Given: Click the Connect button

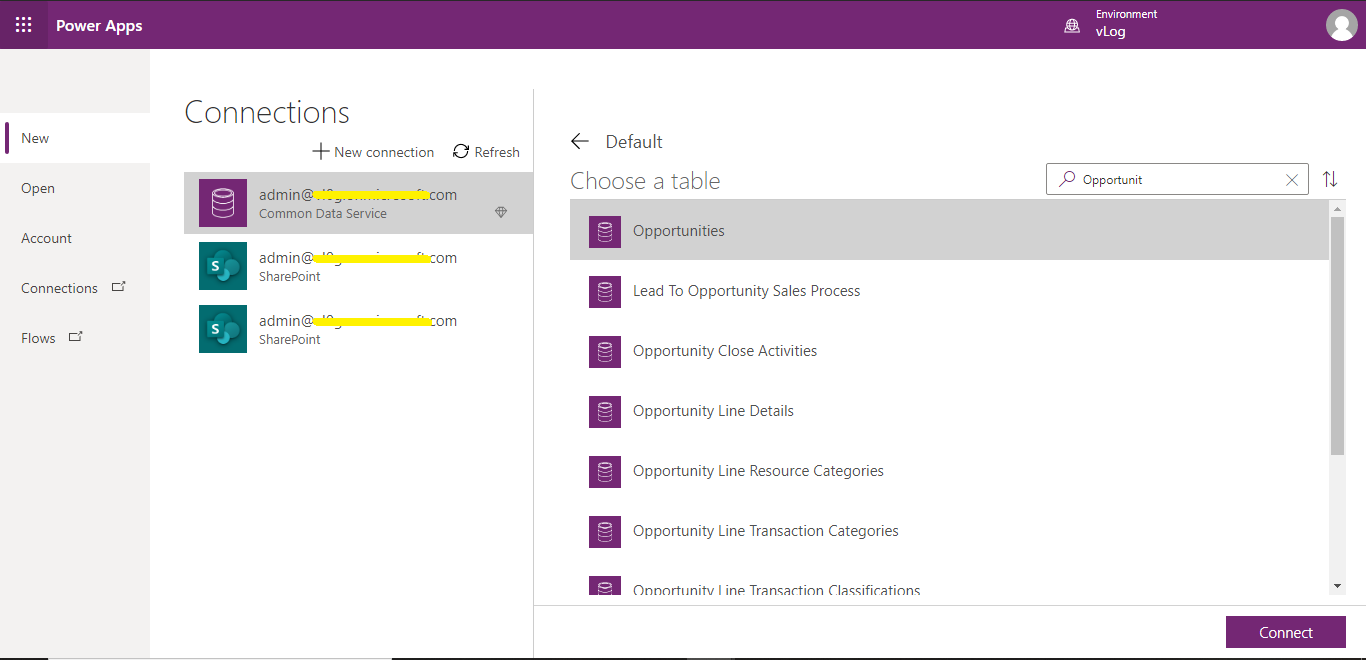Looking at the screenshot, I should pyautogui.click(x=1286, y=632).
